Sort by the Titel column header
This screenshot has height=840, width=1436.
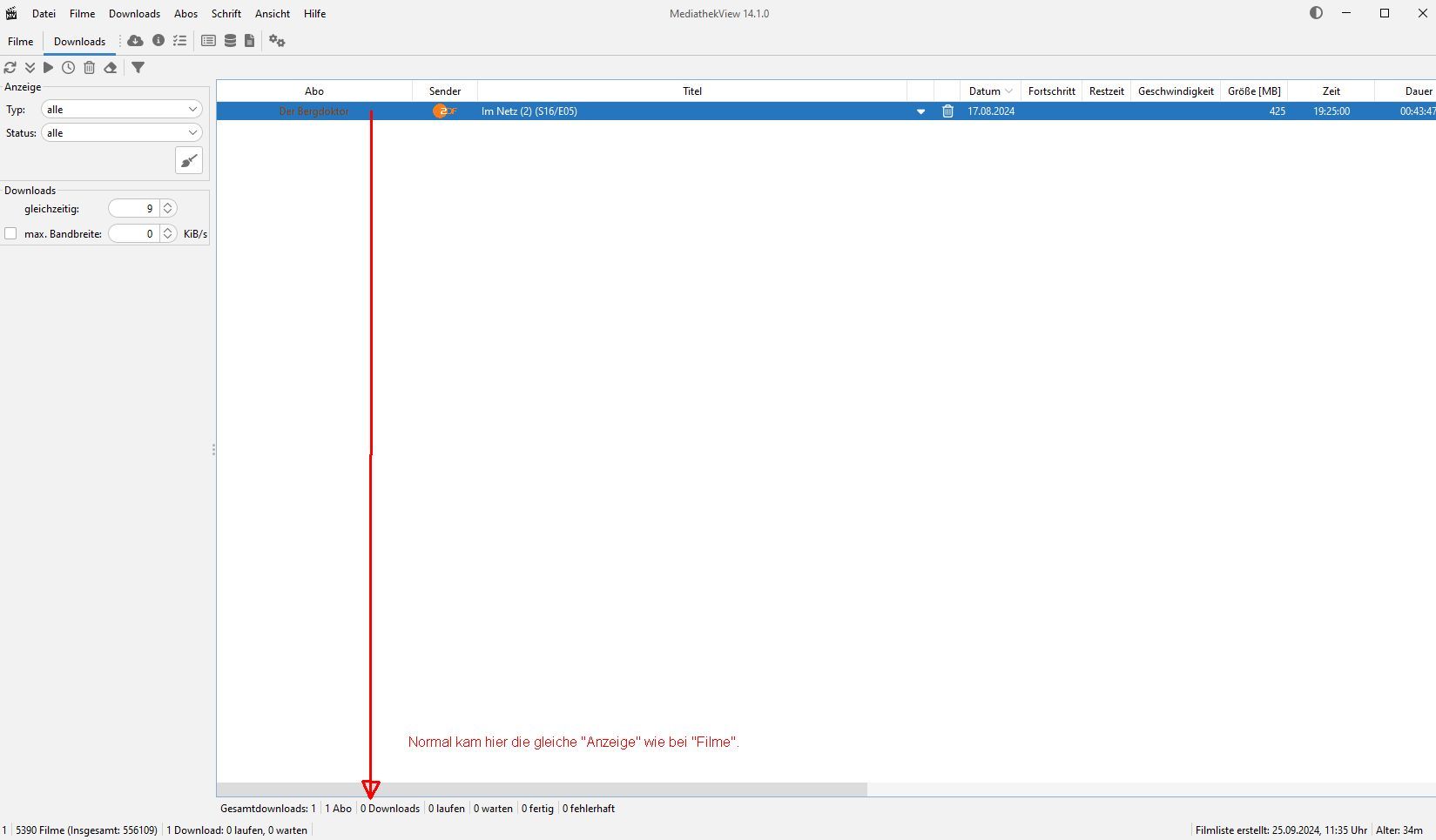point(692,91)
